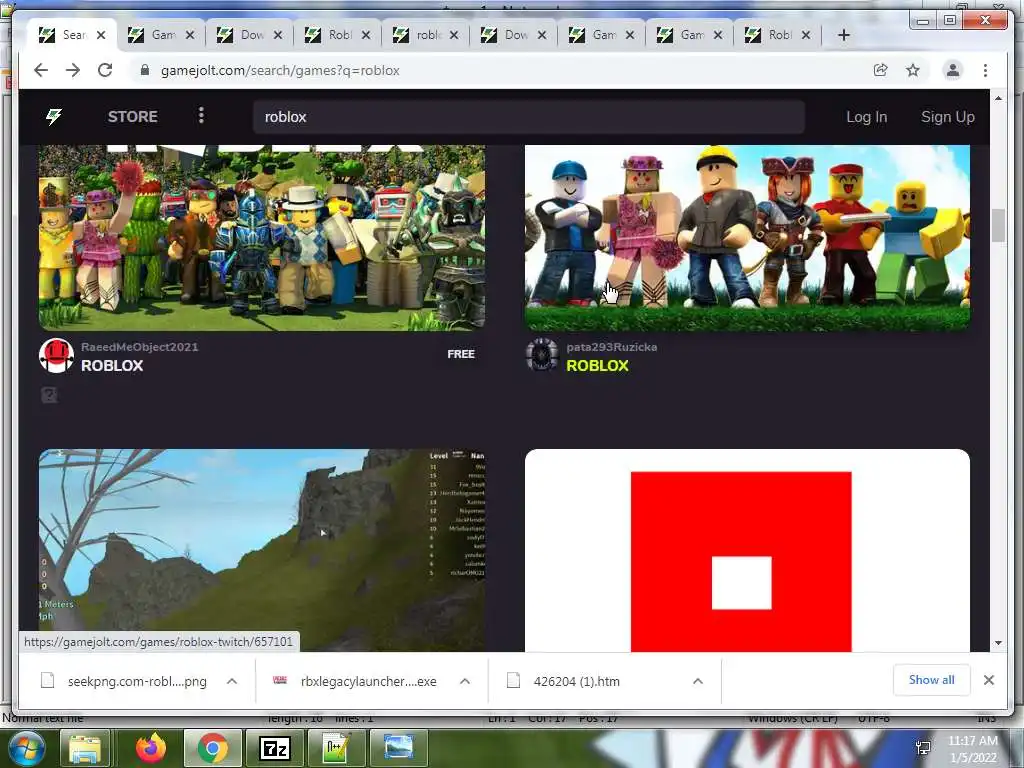Expand options for seekpng.com-robl png download

[232, 681]
